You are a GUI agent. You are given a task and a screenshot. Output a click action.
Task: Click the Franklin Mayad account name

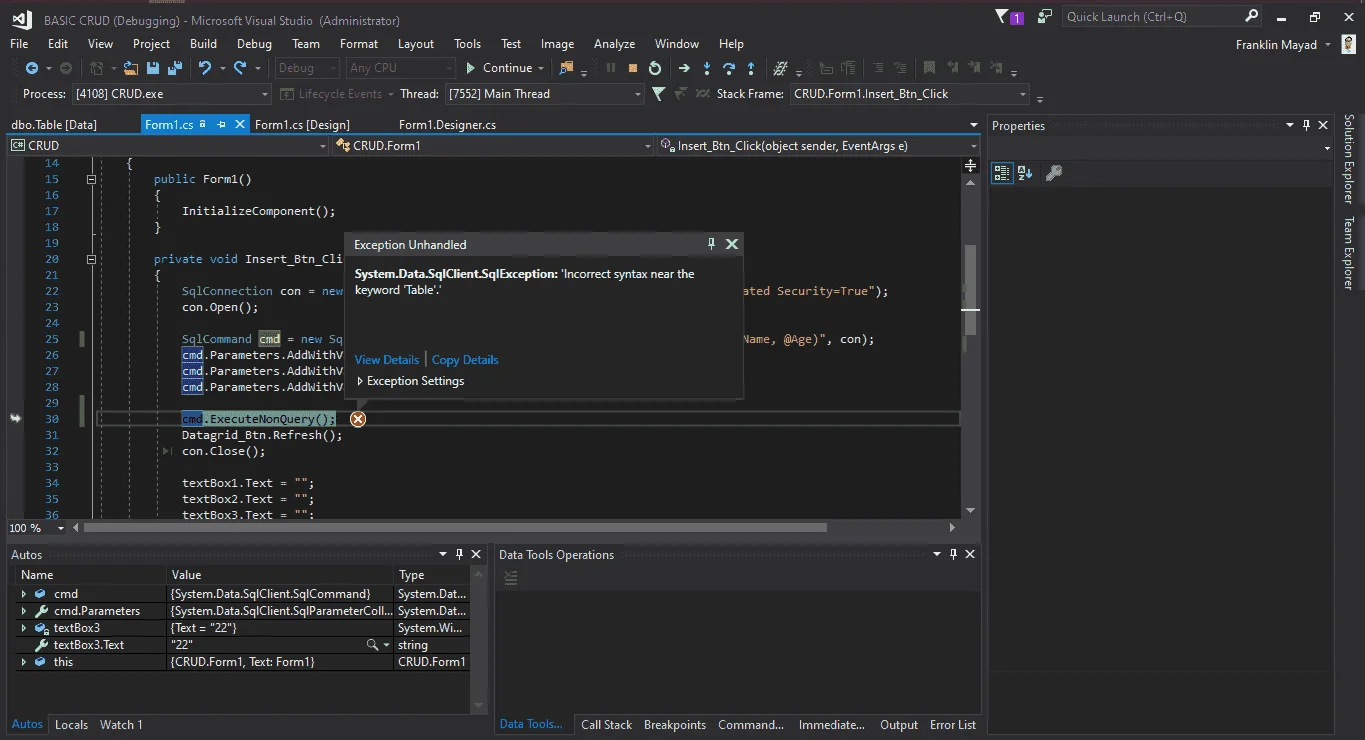point(1276,45)
